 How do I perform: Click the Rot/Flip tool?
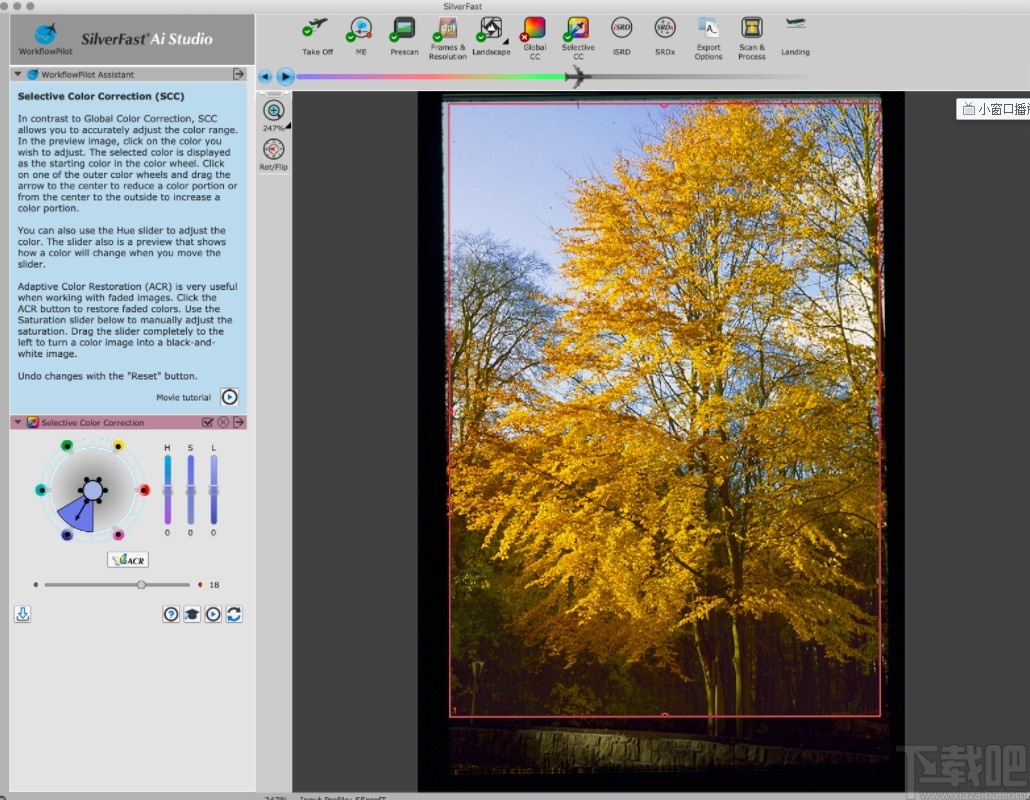[x=273, y=150]
